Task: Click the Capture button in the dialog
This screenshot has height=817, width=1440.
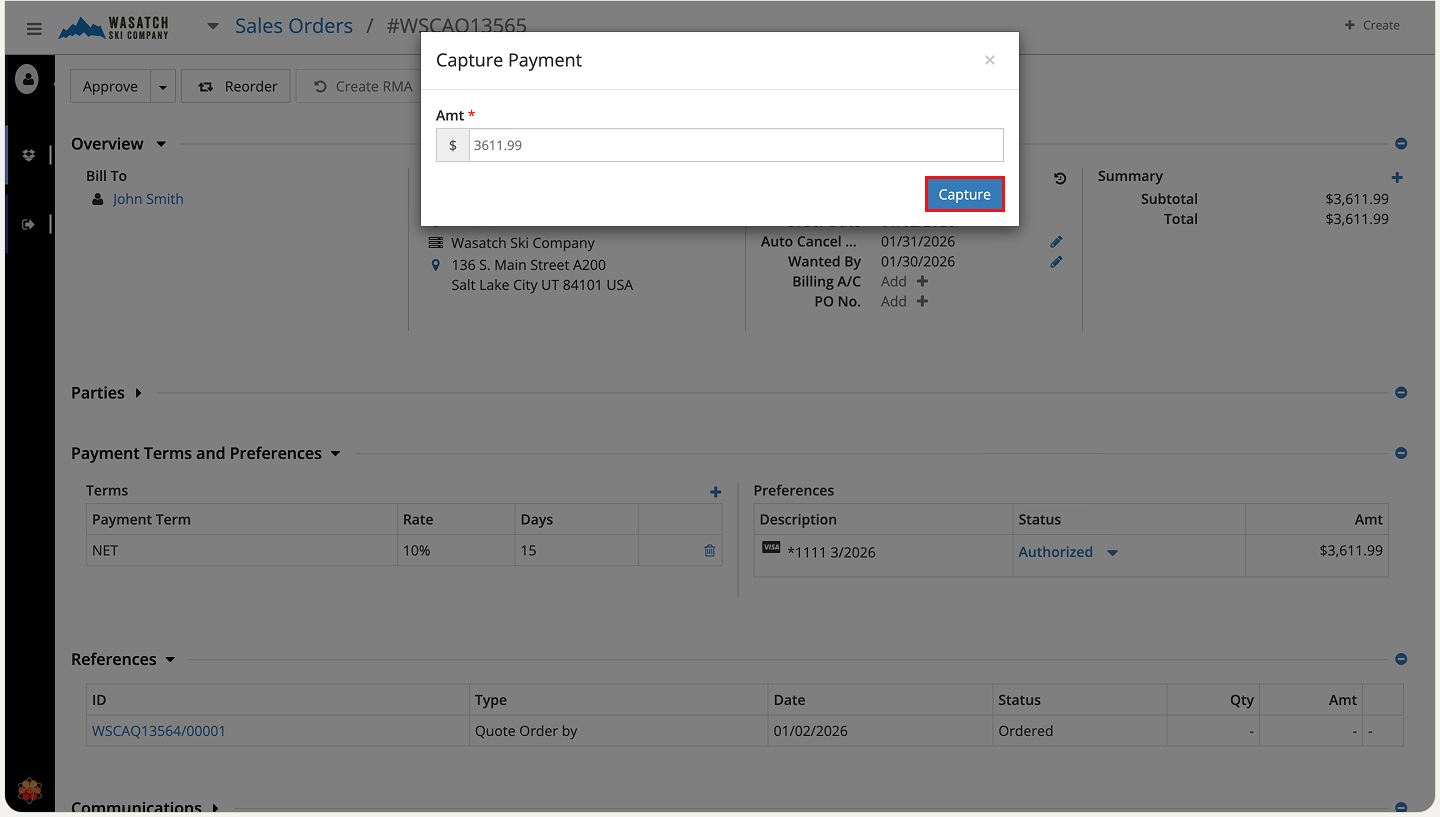Action: pos(964,195)
